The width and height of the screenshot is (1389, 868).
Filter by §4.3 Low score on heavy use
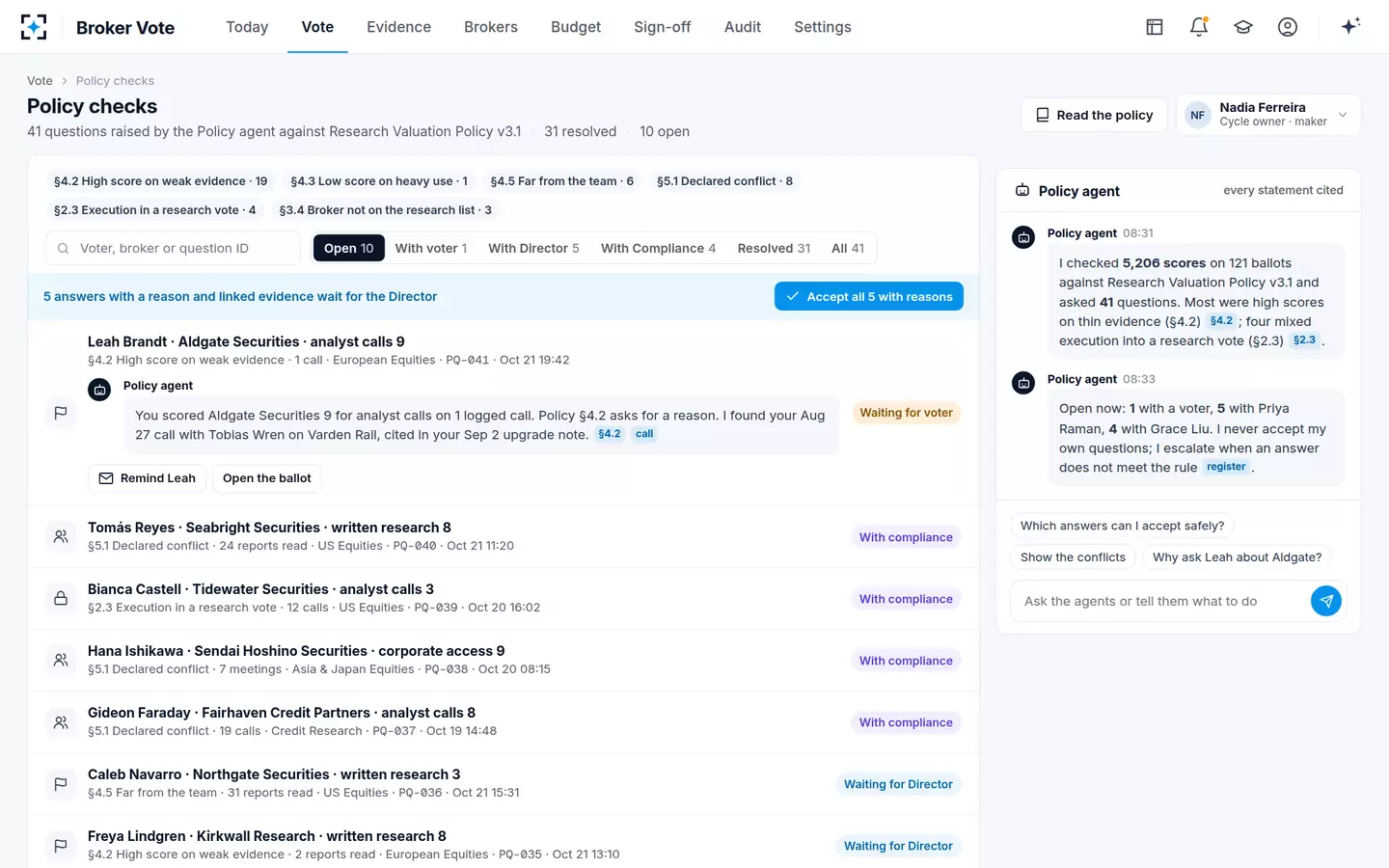[x=379, y=181]
